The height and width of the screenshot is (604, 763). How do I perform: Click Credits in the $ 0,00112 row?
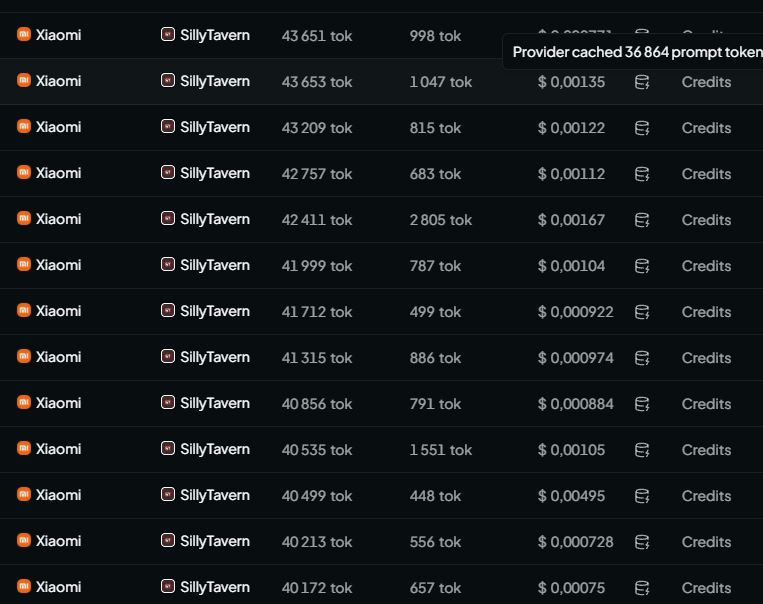point(706,174)
